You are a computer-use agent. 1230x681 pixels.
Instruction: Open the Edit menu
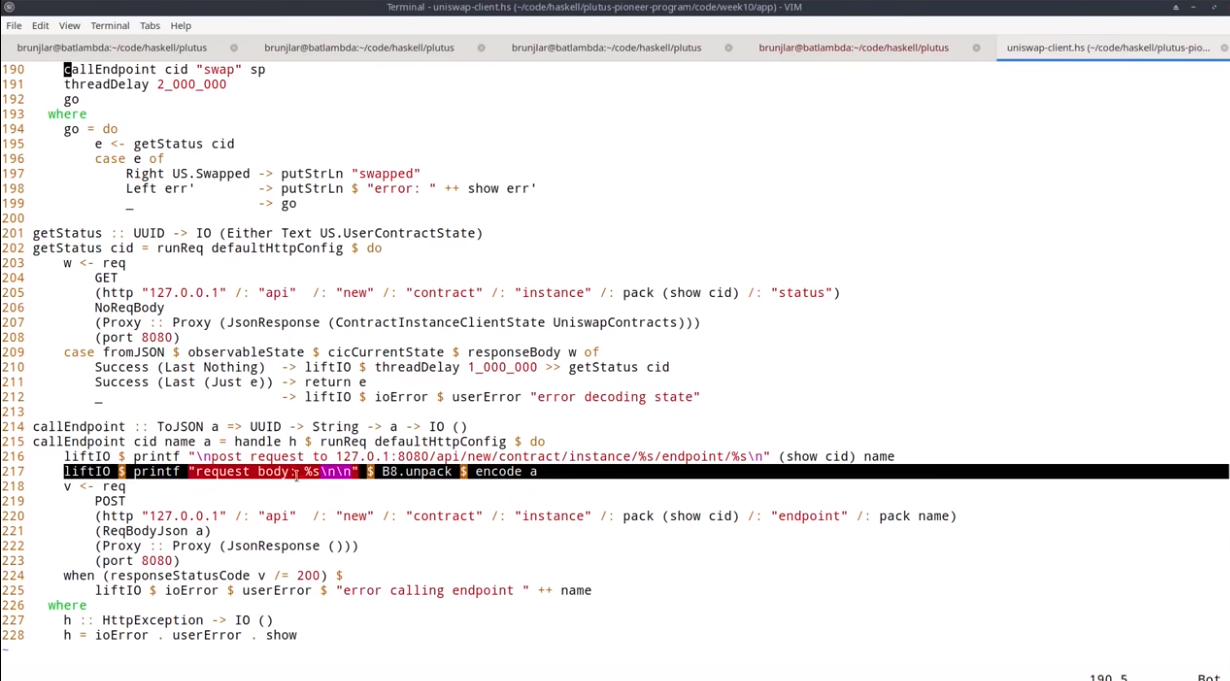pos(40,25)
